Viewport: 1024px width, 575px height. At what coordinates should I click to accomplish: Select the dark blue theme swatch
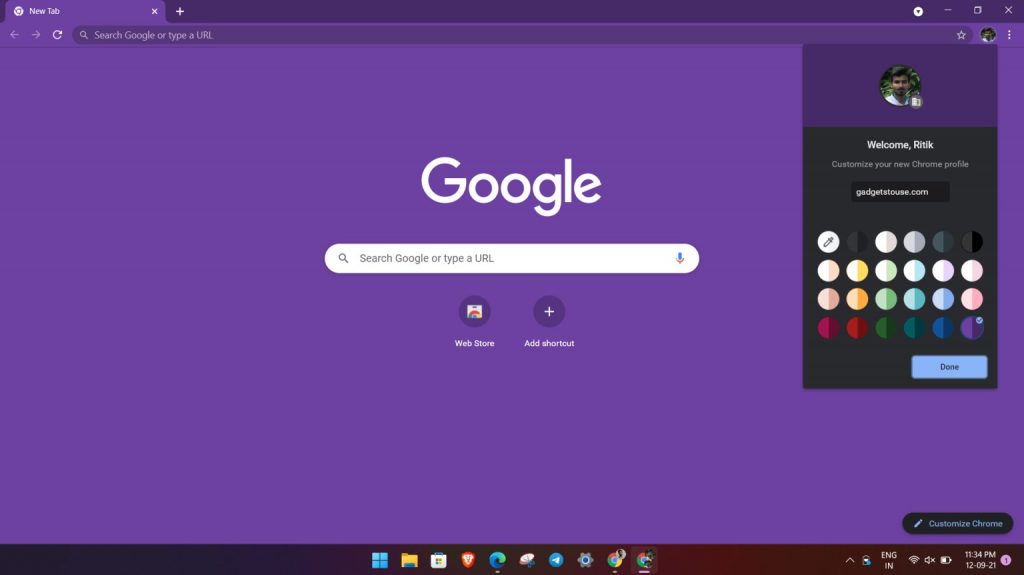(943, 328)
